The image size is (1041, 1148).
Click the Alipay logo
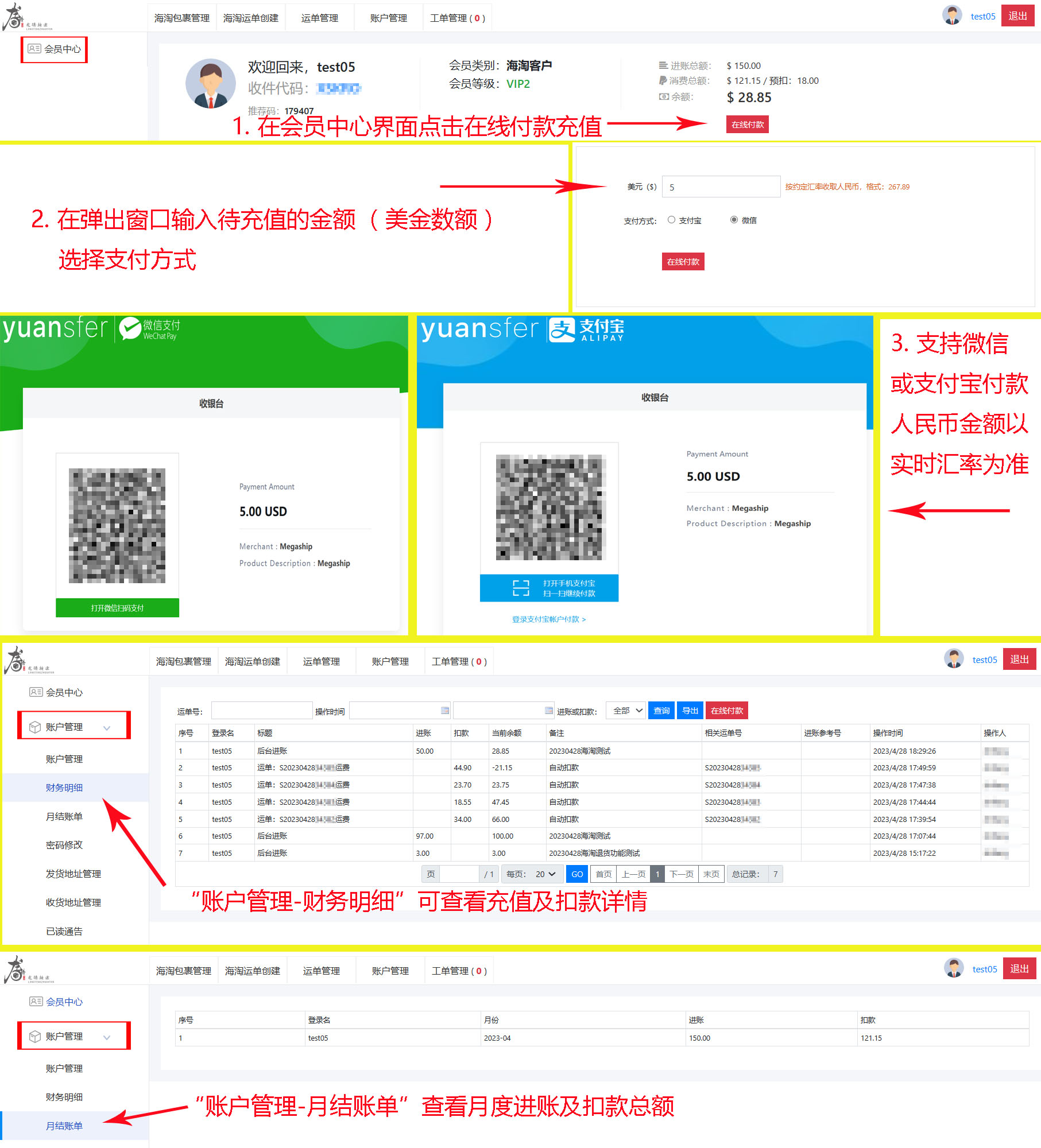click(586, 330)
